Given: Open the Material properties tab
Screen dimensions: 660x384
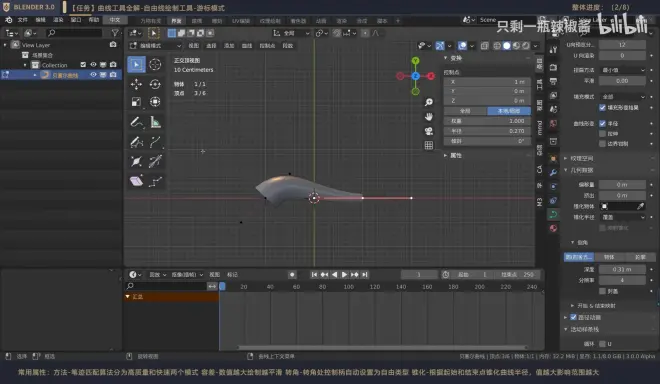Looking at the screenshot, I should point(553,228).
